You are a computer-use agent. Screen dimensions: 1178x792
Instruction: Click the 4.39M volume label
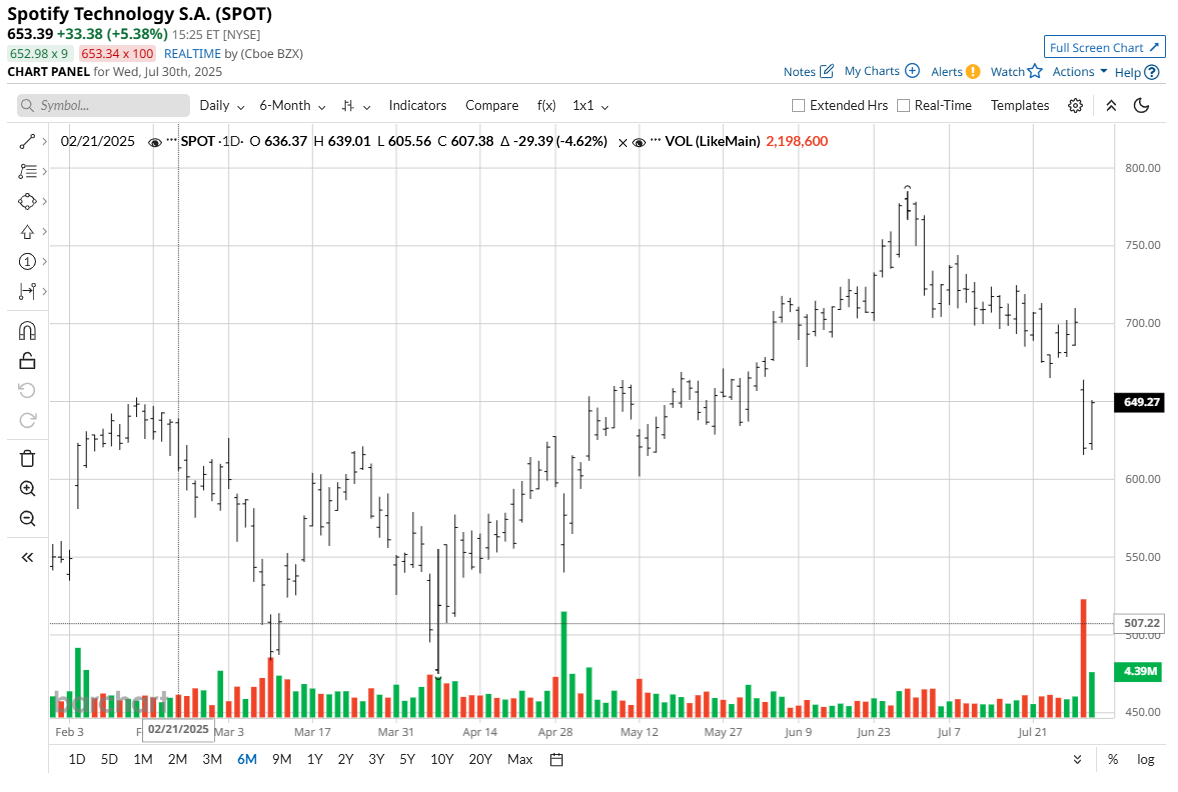click(x=1140, y=671)
